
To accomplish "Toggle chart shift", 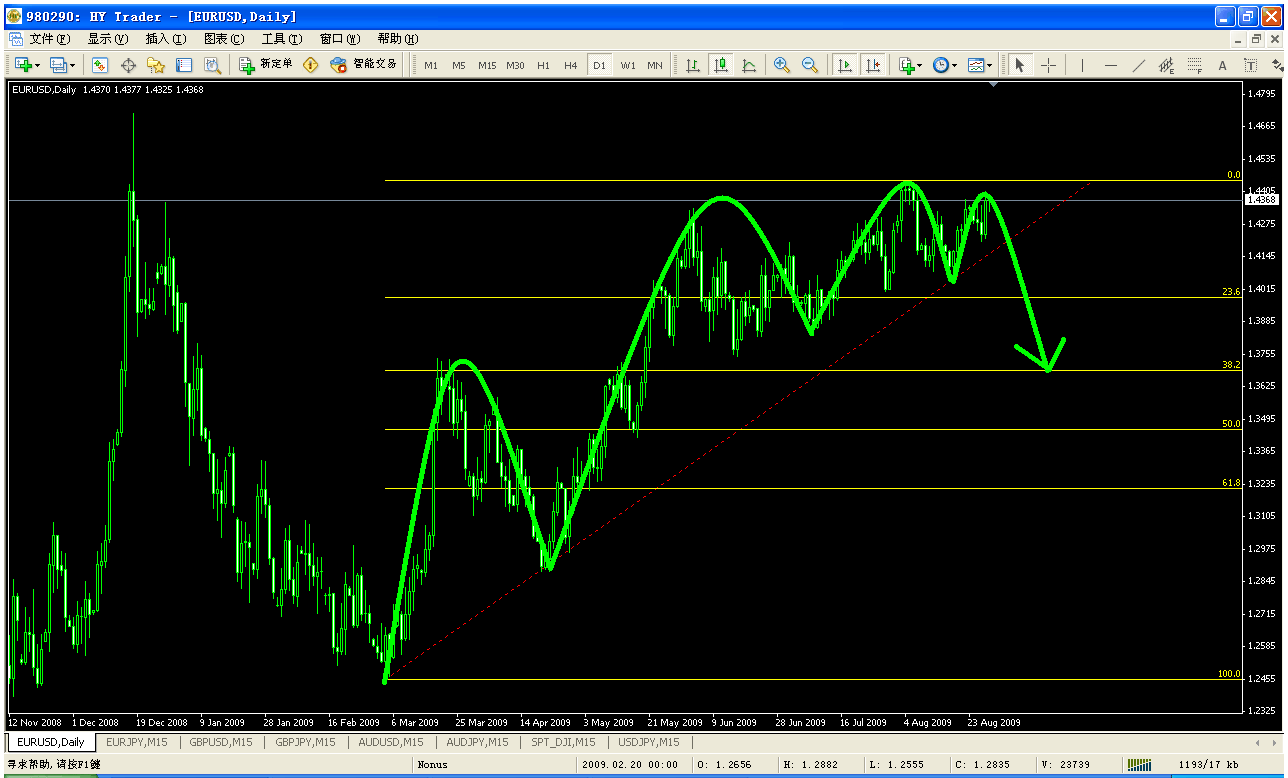I will (873, 65).
